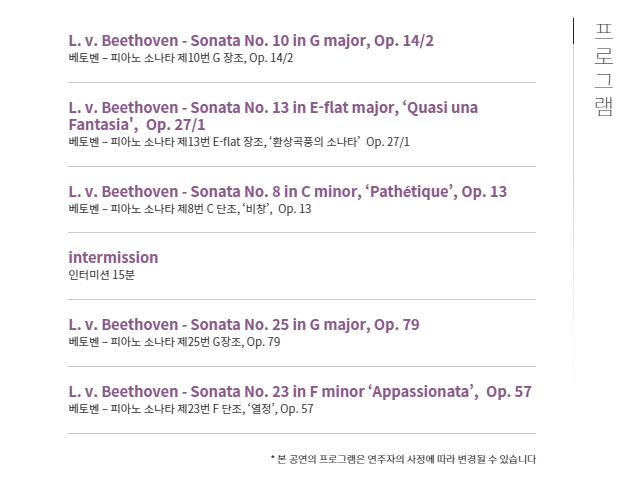The width and height of the screenshot is (639, 484).
Task: Click the intermission heading
Action: (x=113, y=257)
